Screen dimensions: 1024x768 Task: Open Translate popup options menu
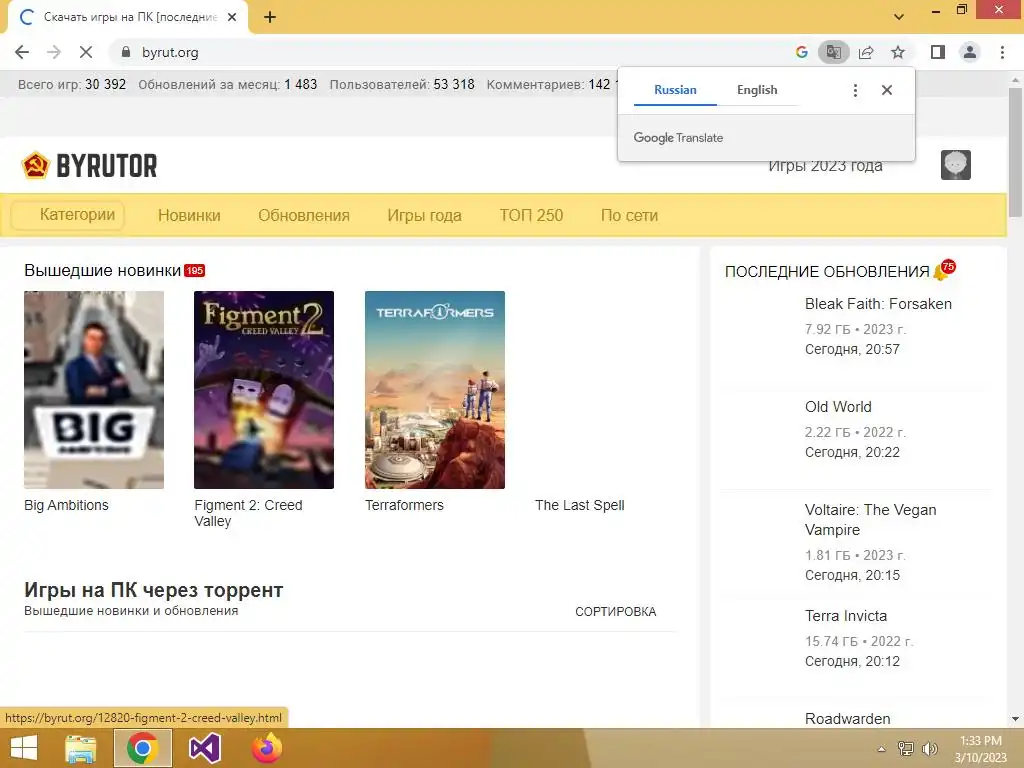855,90
